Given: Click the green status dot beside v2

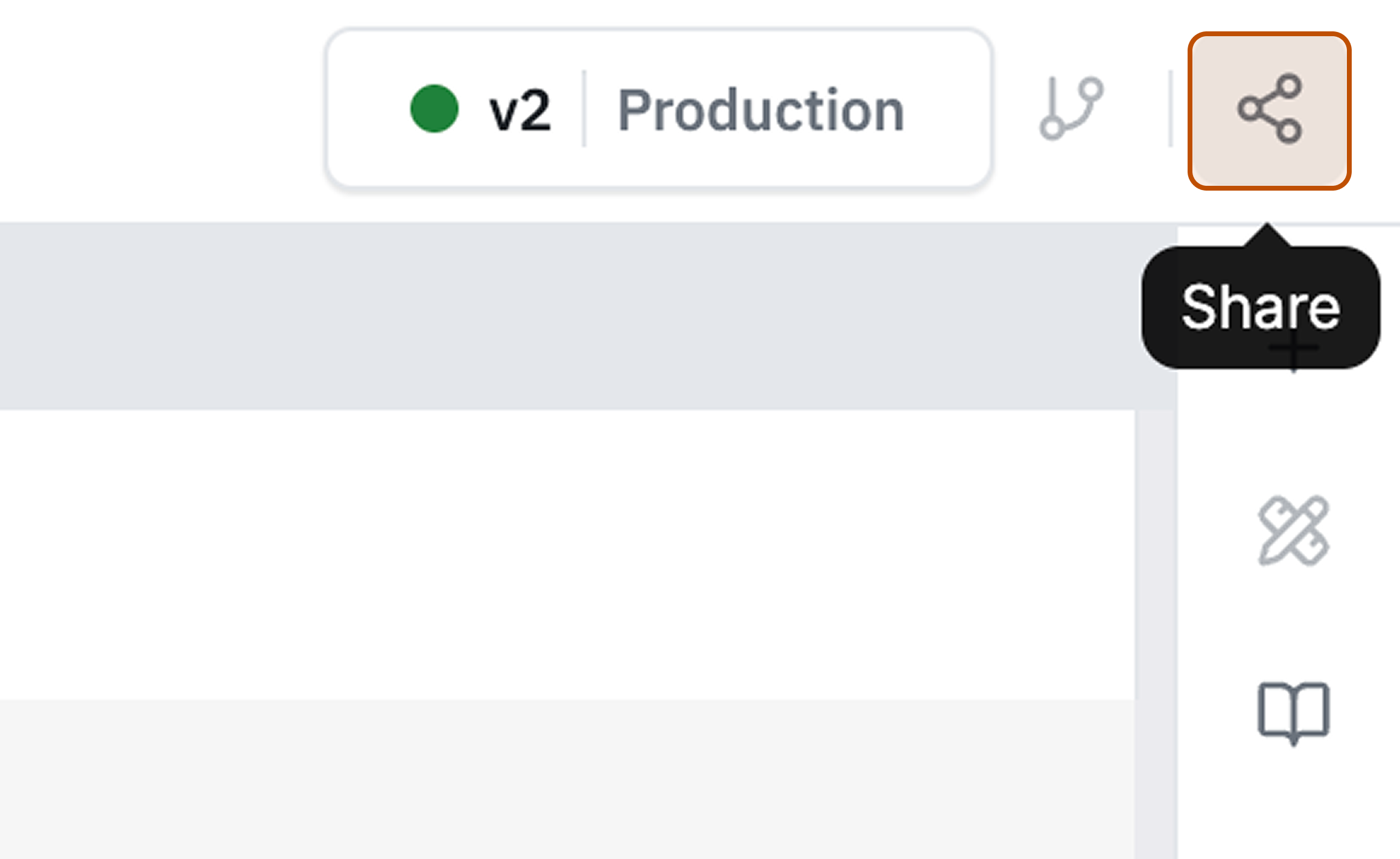Looking at the screenshot, I should click(x=434, y=109).
